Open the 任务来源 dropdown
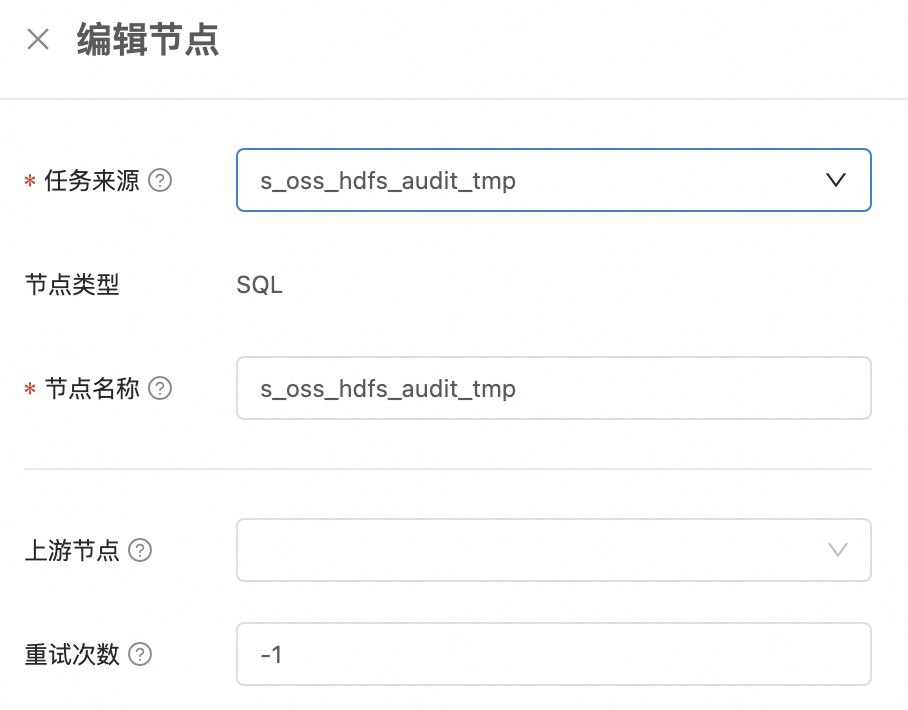Screen dimensions: 908x710 (x=554, y=181)
